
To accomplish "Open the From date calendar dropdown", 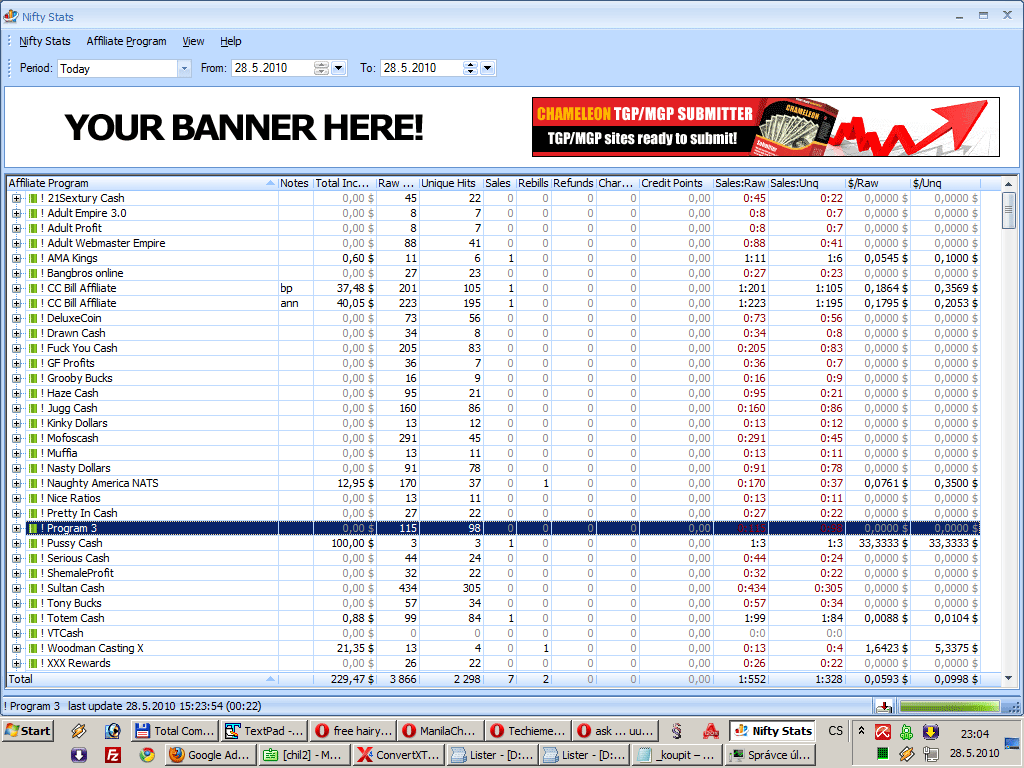I will tap(338, 68).
